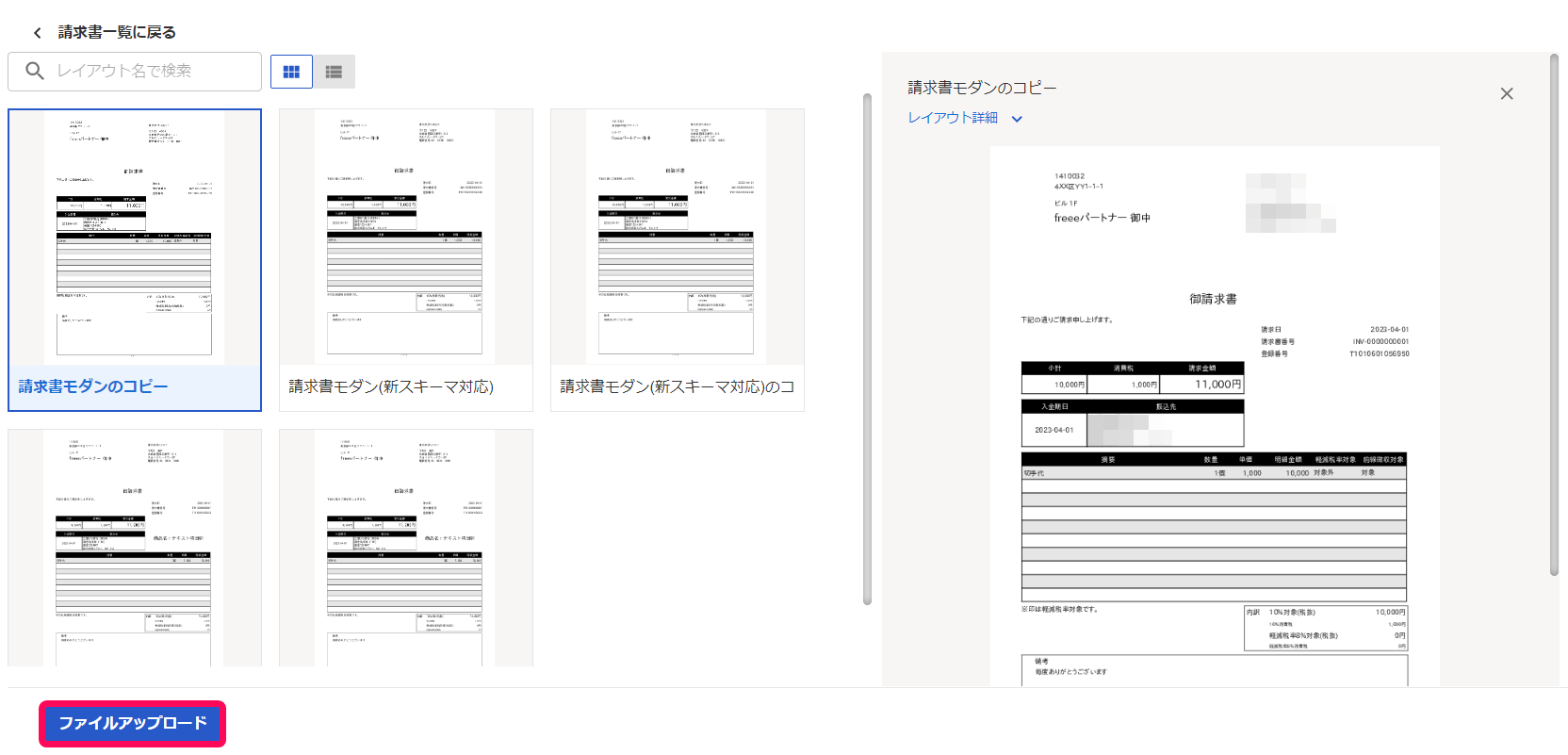Choose the 請求書モダン(新スキーマ対応) thumbnail image
Screen dimensions: 1568x755
click(x=405, y=238)
